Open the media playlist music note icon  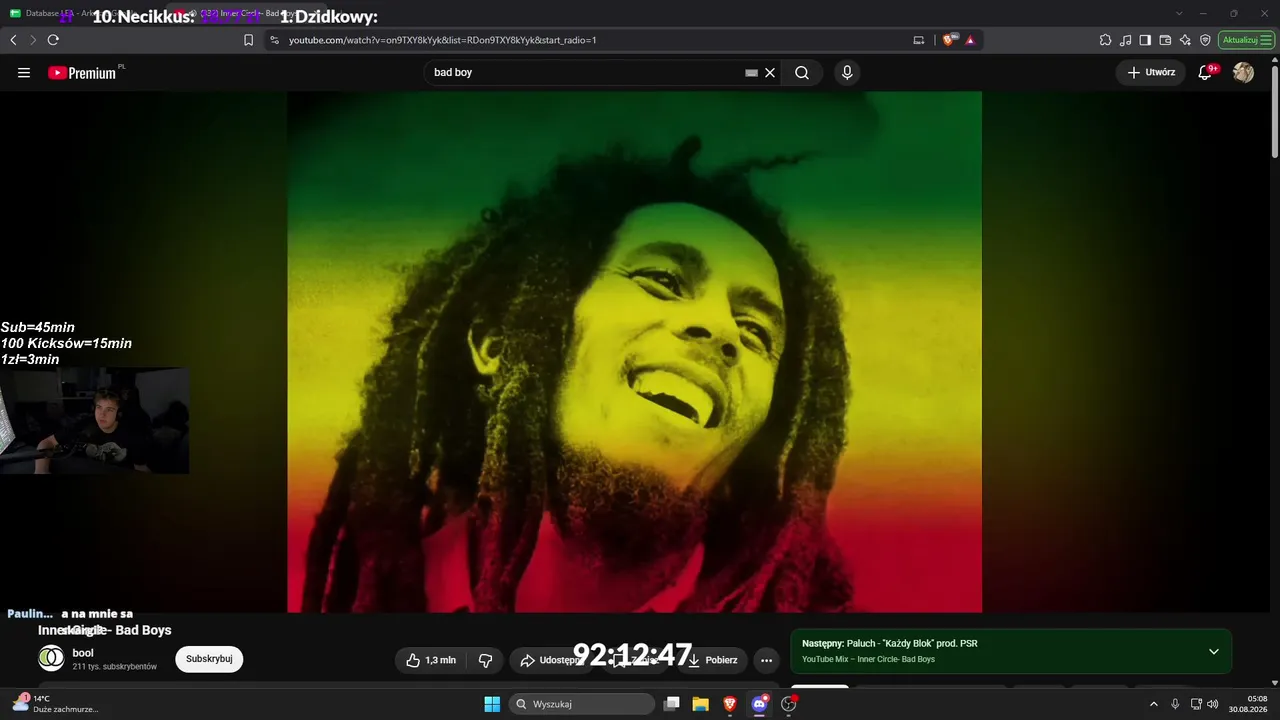[x=1126, y=40]
